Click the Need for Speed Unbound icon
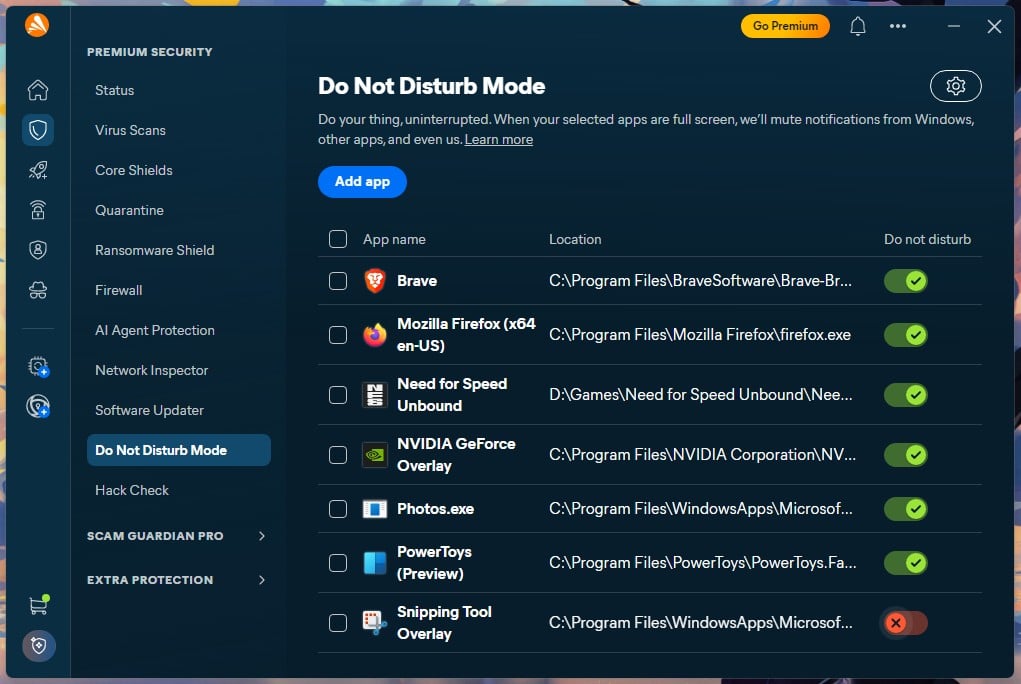 click(x=374, y=395)
